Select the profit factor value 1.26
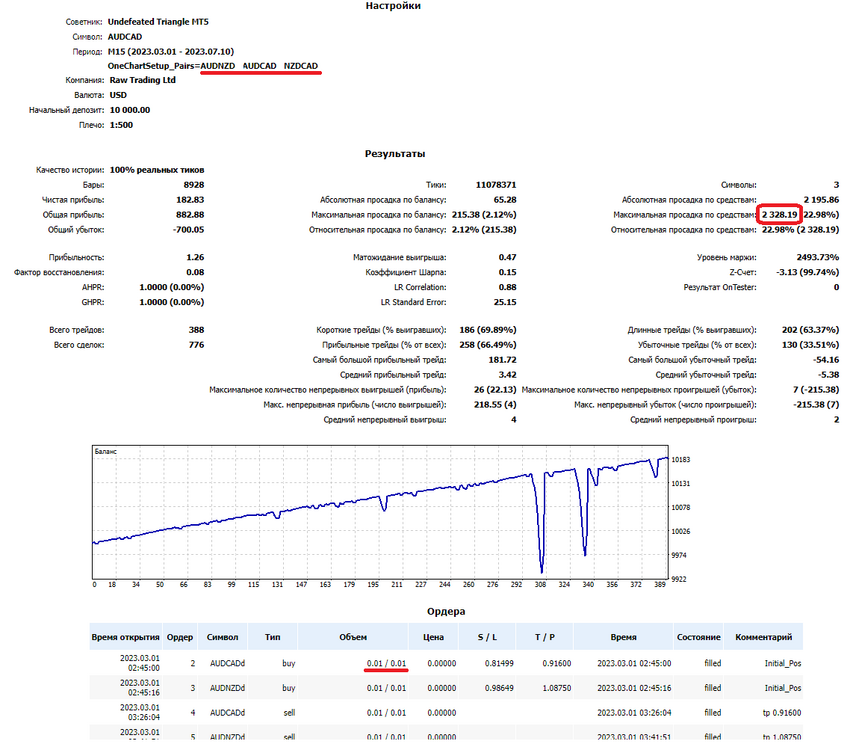Screen dimensions: 856x750 (x=195, y=257)
